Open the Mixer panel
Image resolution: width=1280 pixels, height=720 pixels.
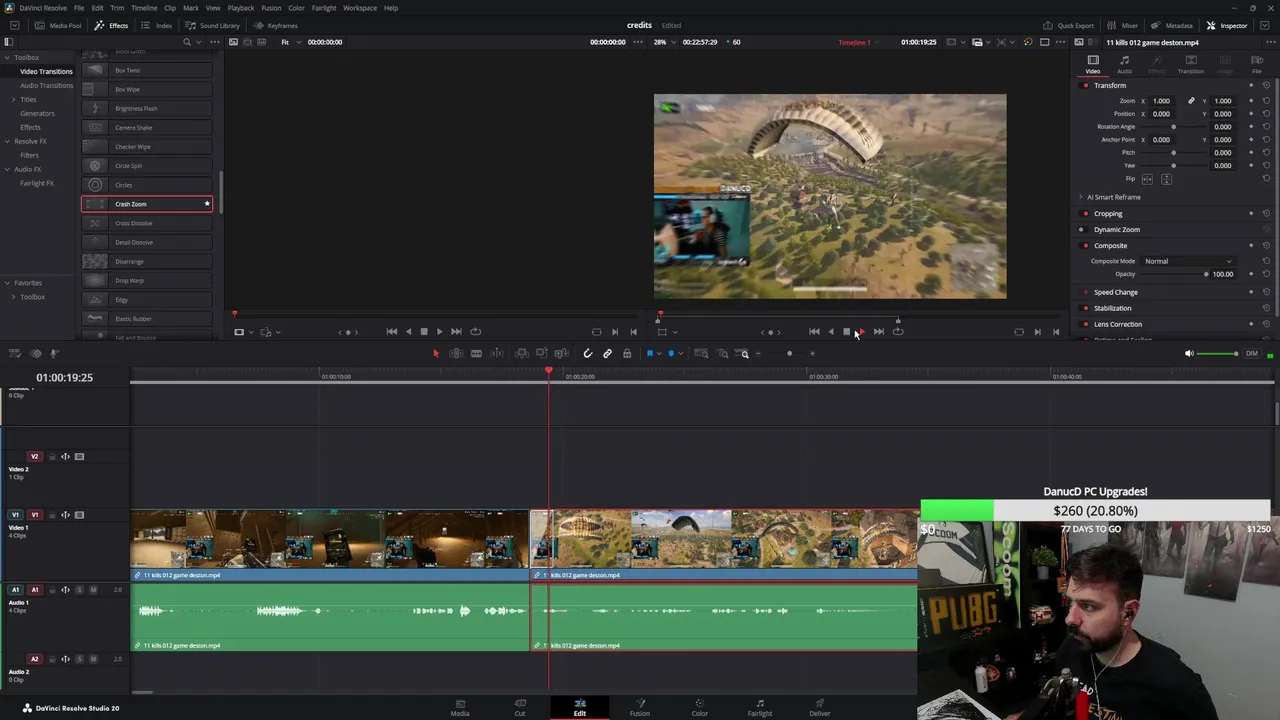coord(1123,25)
